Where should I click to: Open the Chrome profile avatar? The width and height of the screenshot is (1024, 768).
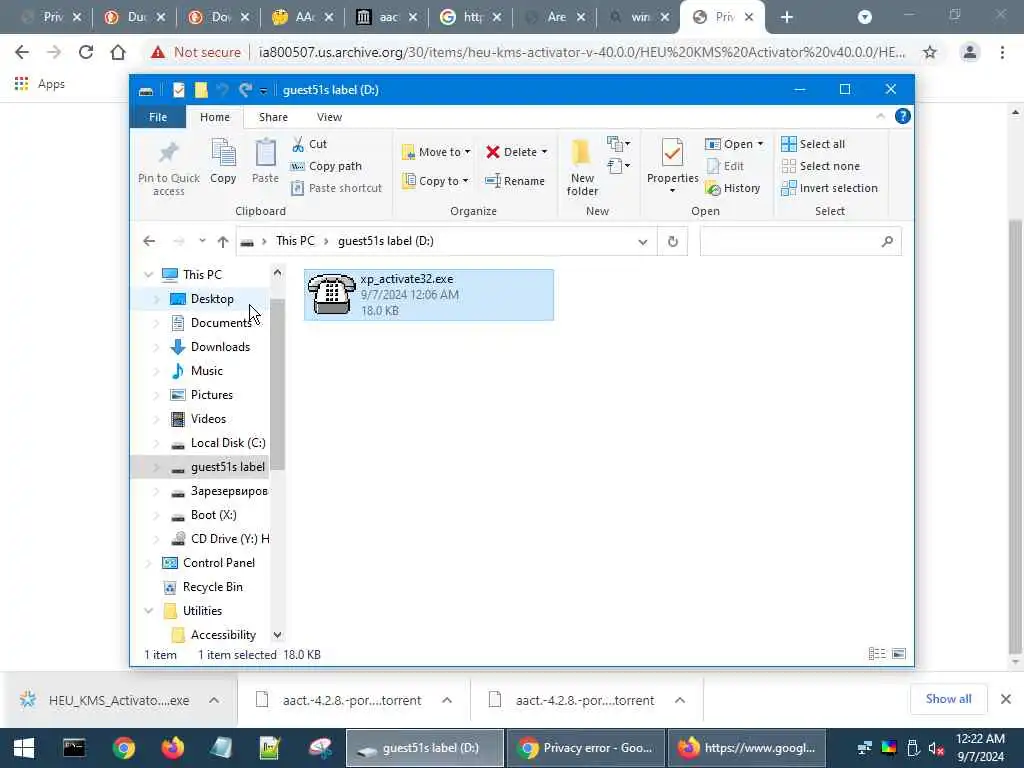[x=970, y=52]
